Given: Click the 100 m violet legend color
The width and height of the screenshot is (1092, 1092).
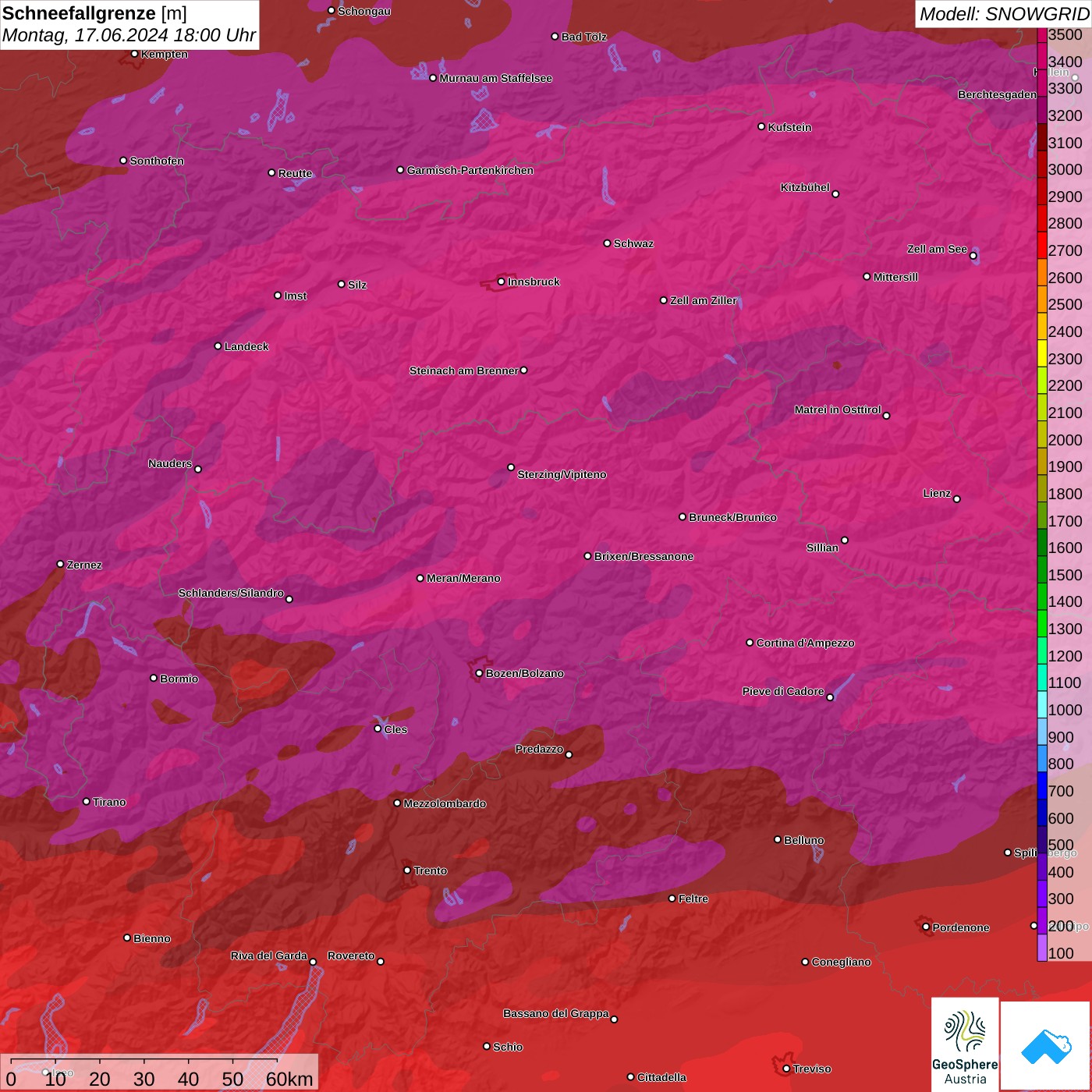Looking at the screenshot, I should click(1042, 948).
